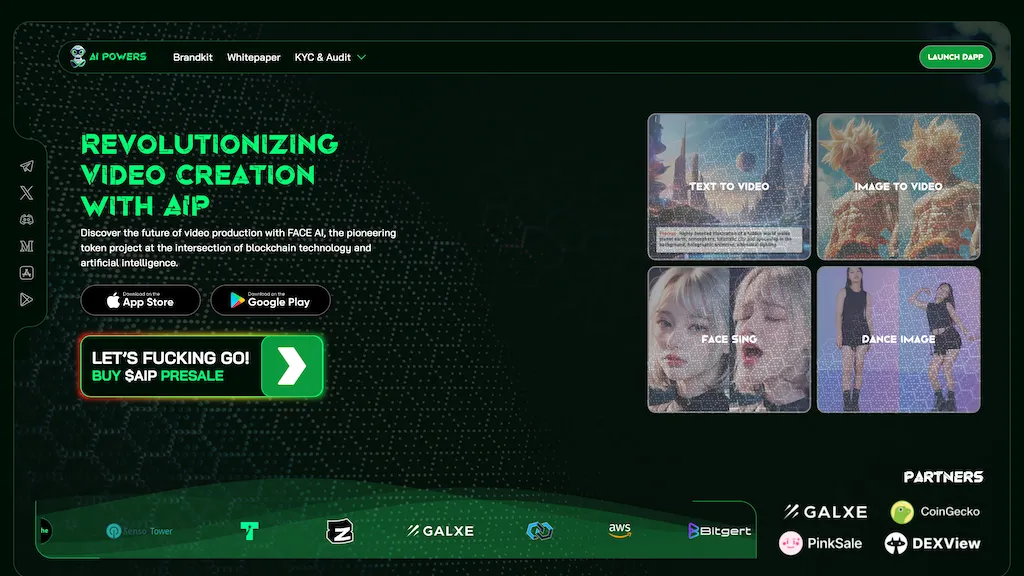The width and height of the screenshot is (1024, 576).
Task: Click the Launch DApp button
Action: (956, 57)
